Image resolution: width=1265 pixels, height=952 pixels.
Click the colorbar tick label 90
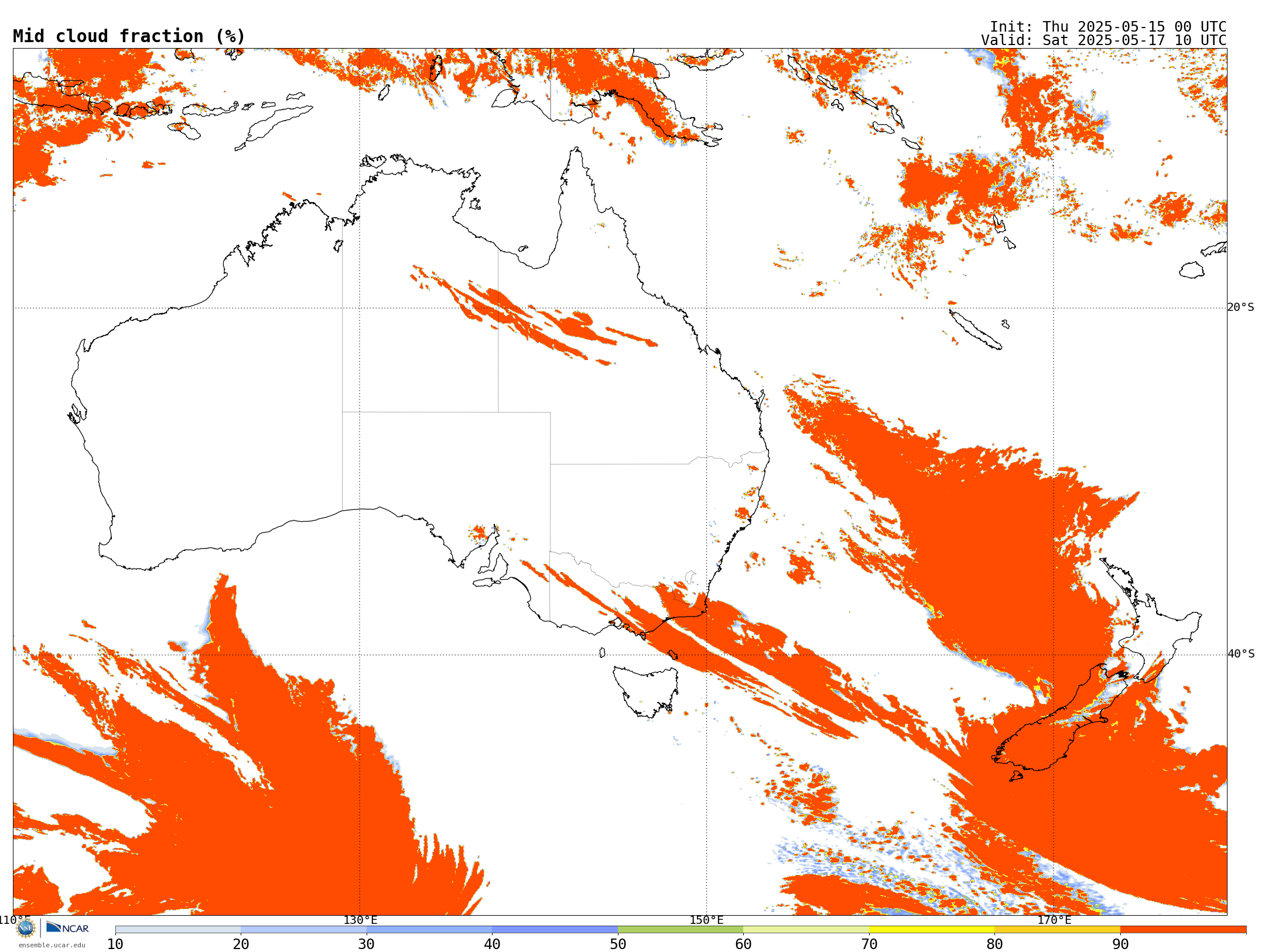click(1120, 944)
